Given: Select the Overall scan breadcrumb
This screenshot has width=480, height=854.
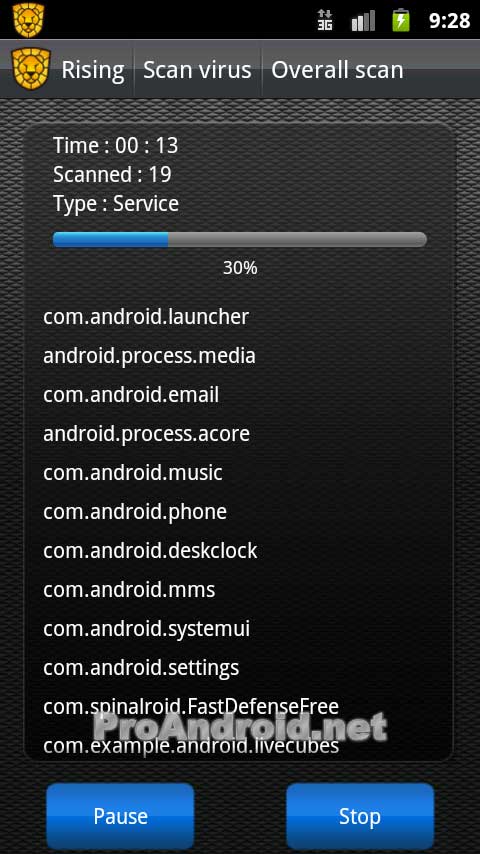Looking at the screenshot, I should coord(337,70).
